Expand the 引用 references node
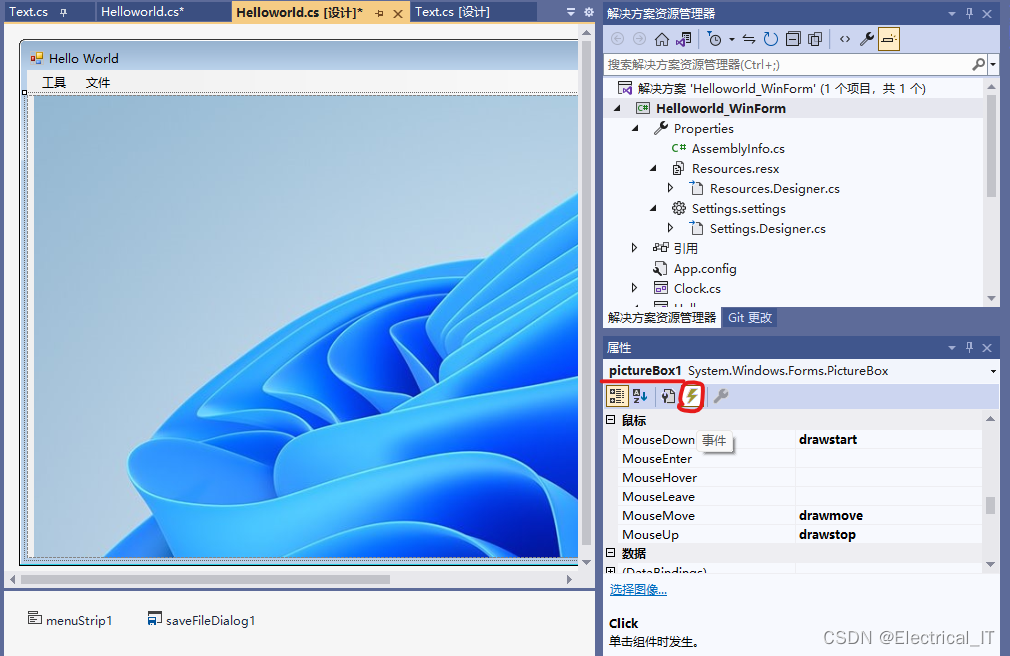Viewport: 1010px width, 656px height. [x=634, y=248]
